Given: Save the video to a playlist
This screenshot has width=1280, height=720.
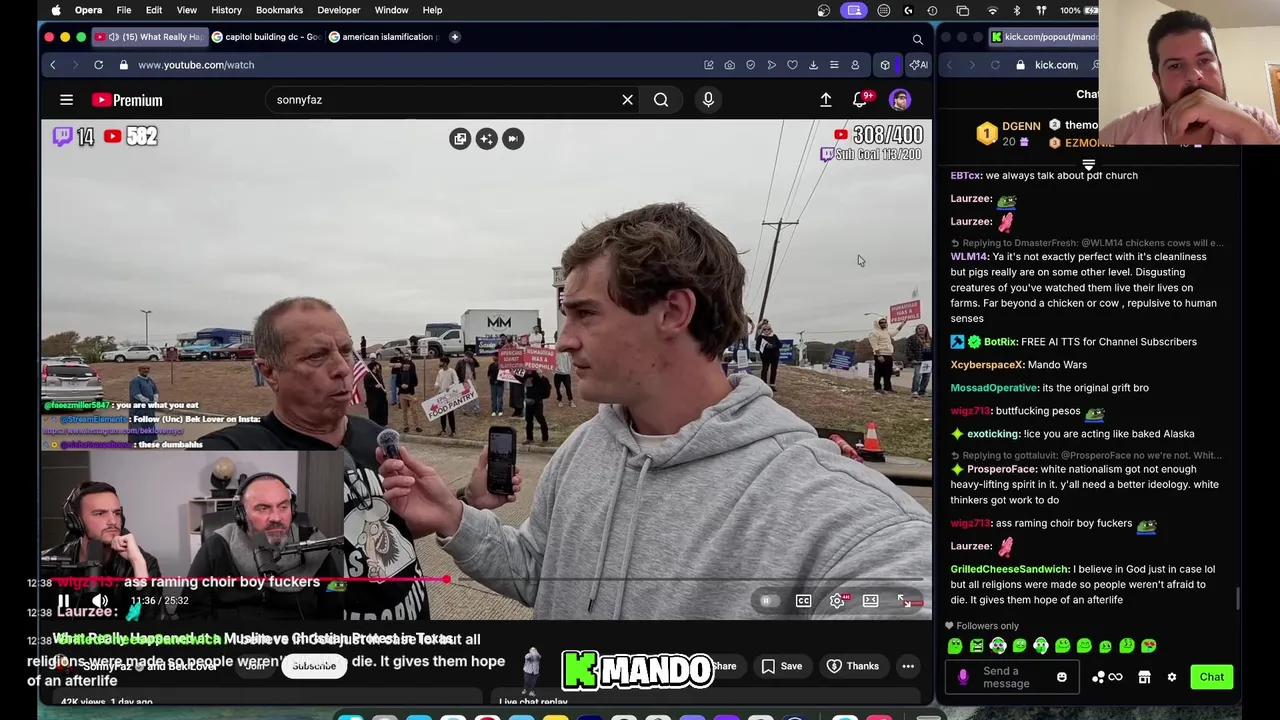Looking at the screenshot, I should (781, 666).
